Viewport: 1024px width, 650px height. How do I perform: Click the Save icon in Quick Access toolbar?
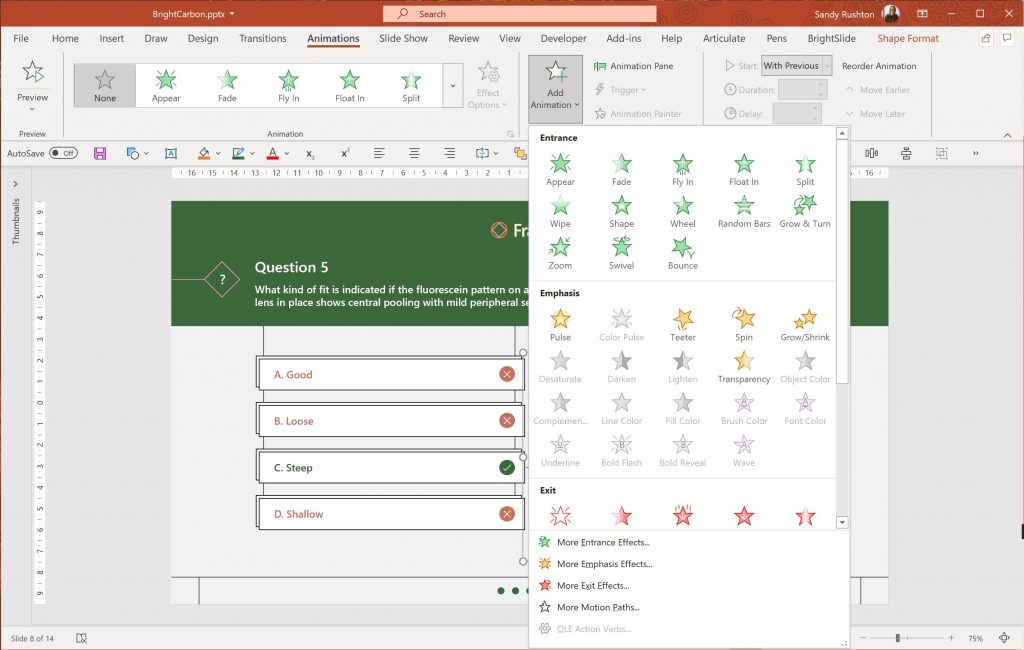(100, 152)
